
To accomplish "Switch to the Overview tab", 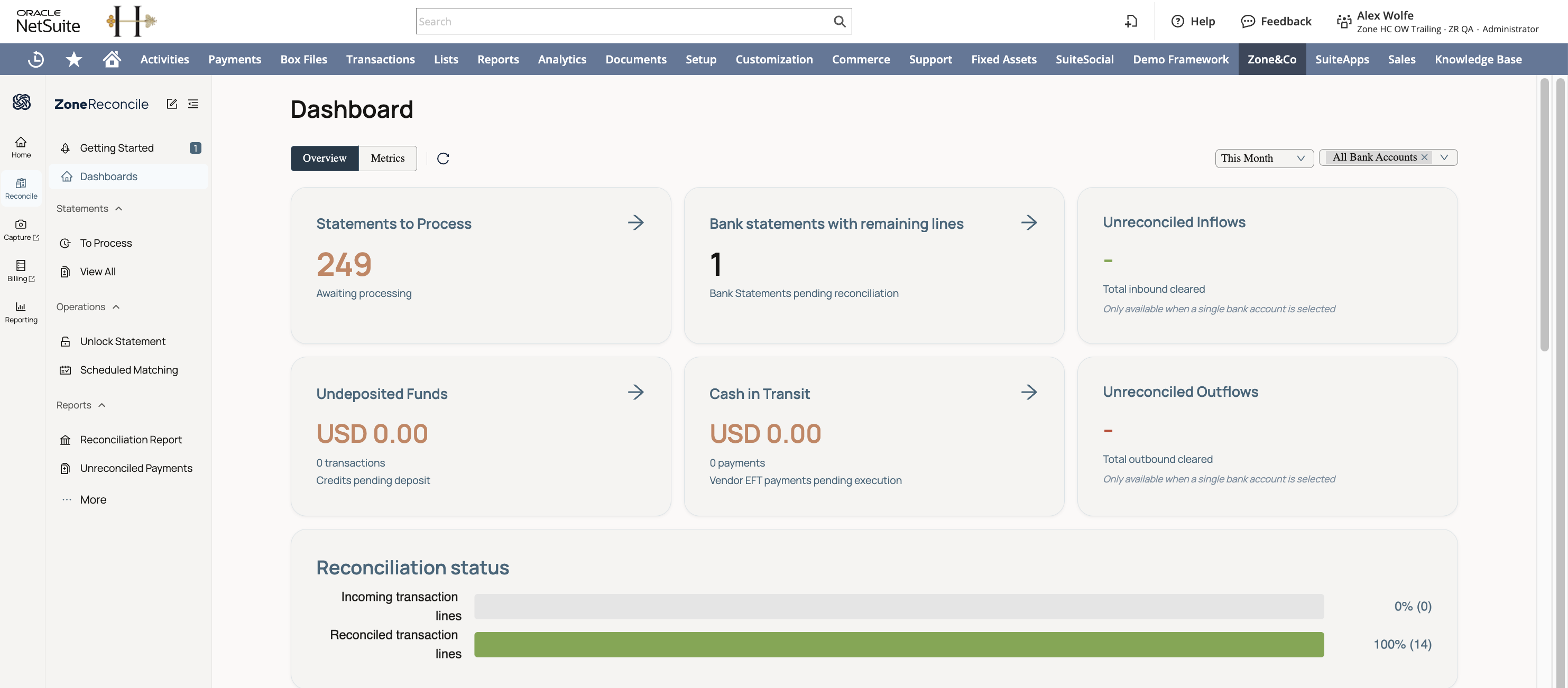I will pos(325,158).
